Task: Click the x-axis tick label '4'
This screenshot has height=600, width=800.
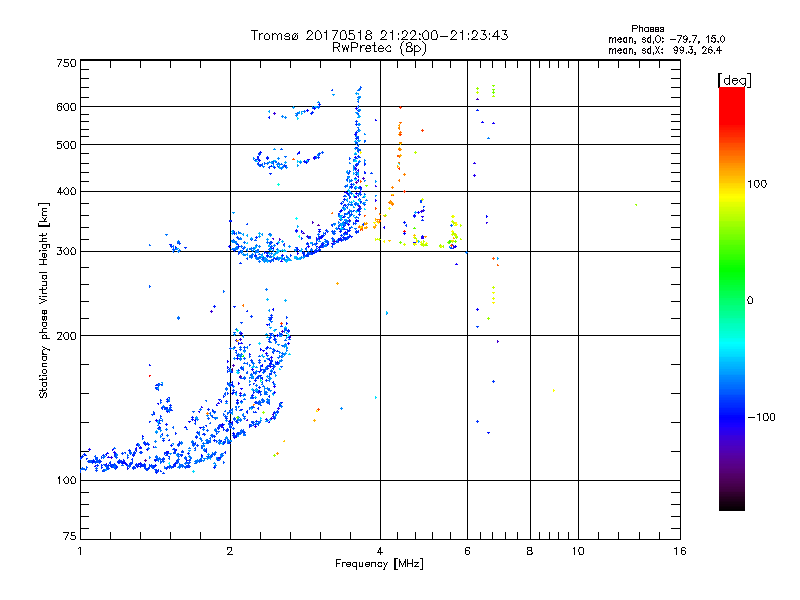Action: pyautogui.click(x=380, y=551)
